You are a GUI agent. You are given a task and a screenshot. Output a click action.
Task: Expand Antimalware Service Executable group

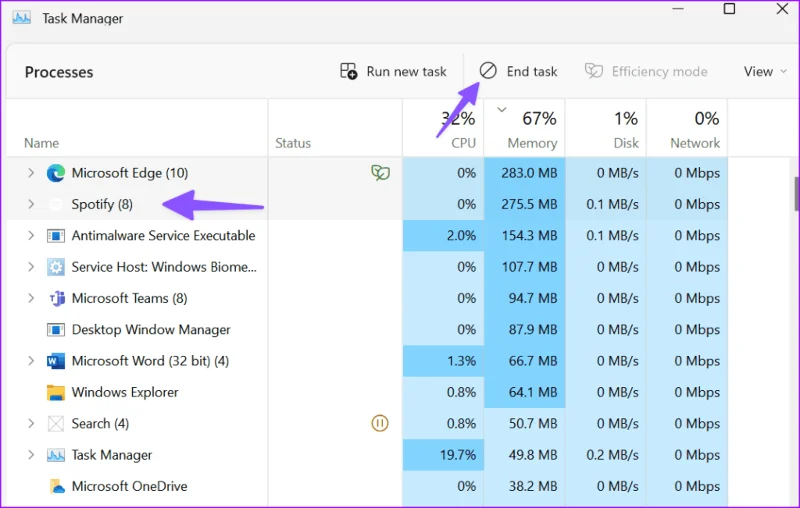31,236
